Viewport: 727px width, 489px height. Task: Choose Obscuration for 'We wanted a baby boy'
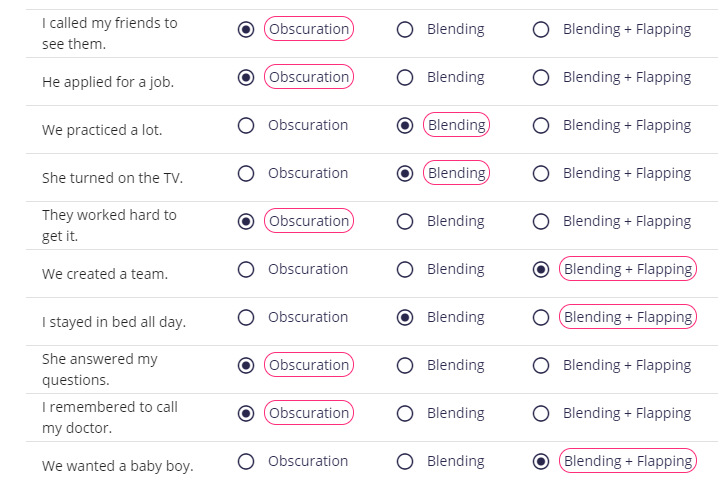246,462
